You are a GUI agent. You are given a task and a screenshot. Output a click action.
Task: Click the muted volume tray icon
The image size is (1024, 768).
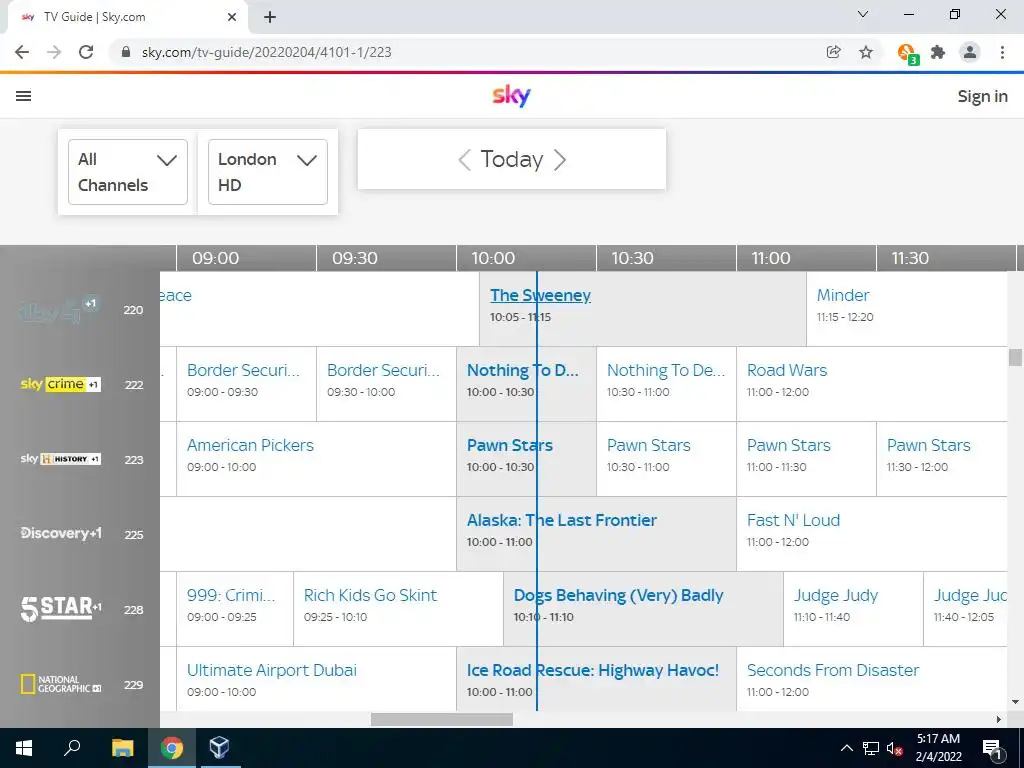[x=894, y=749]
